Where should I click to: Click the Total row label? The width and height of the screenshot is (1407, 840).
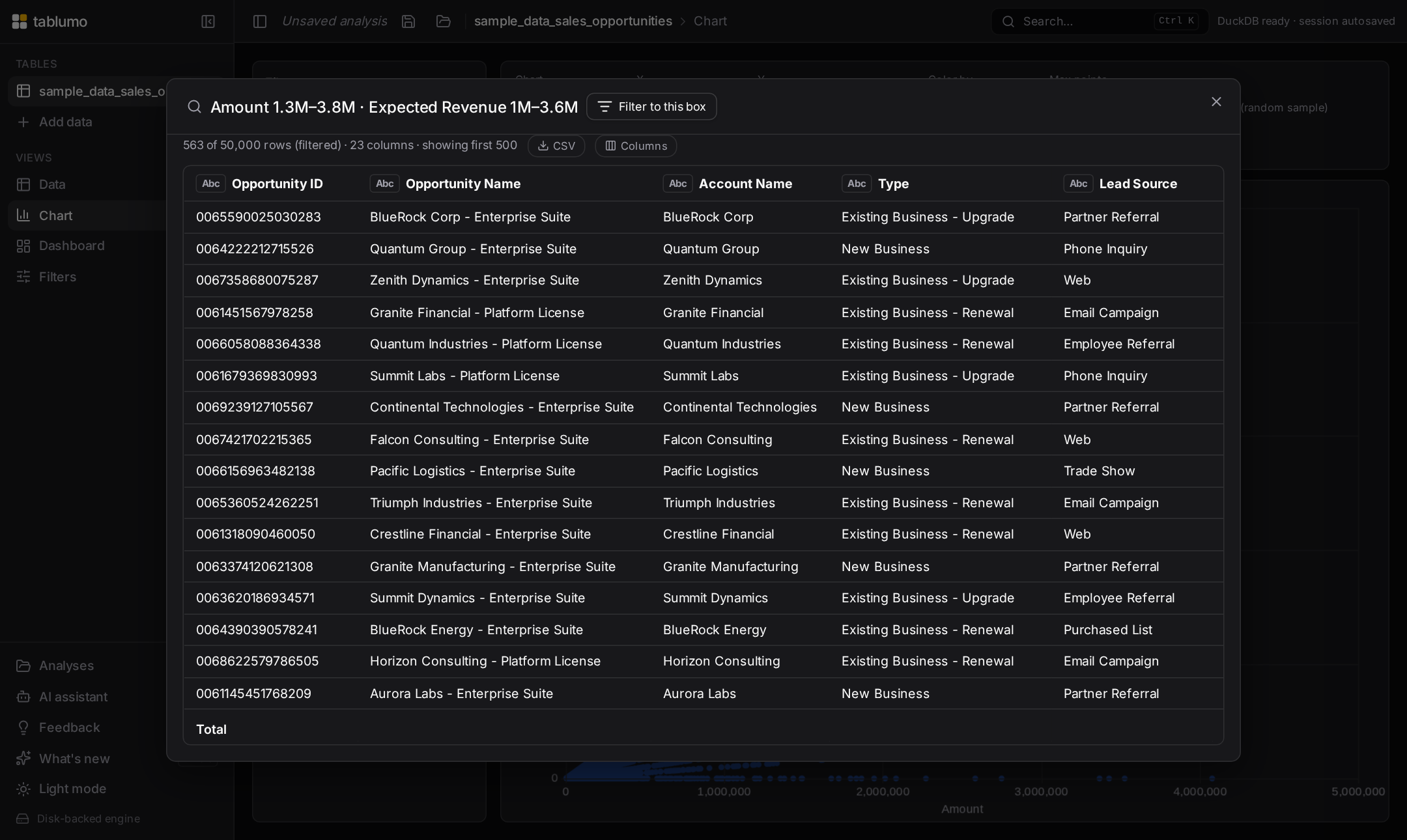pyautogui.click(x=211, y=729)
